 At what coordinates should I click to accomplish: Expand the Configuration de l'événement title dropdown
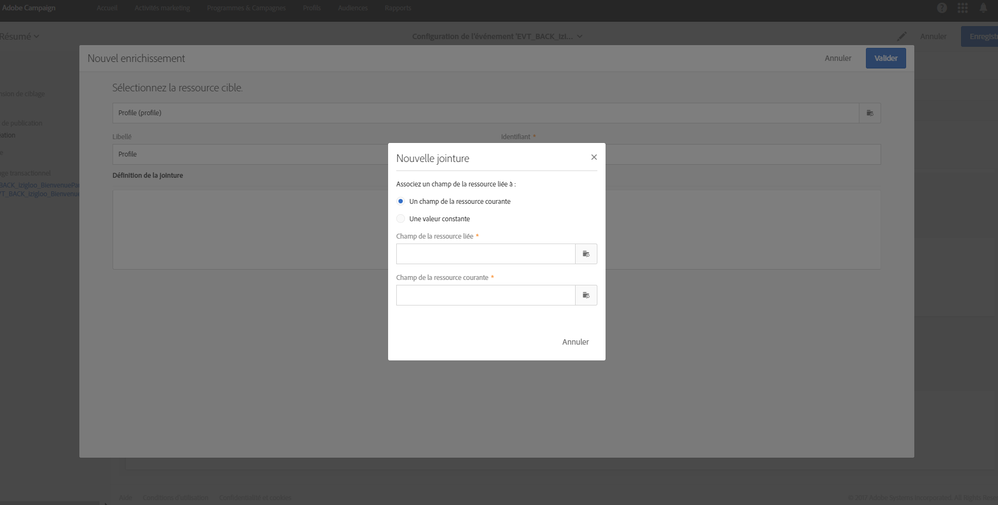[x=497, y=37]
